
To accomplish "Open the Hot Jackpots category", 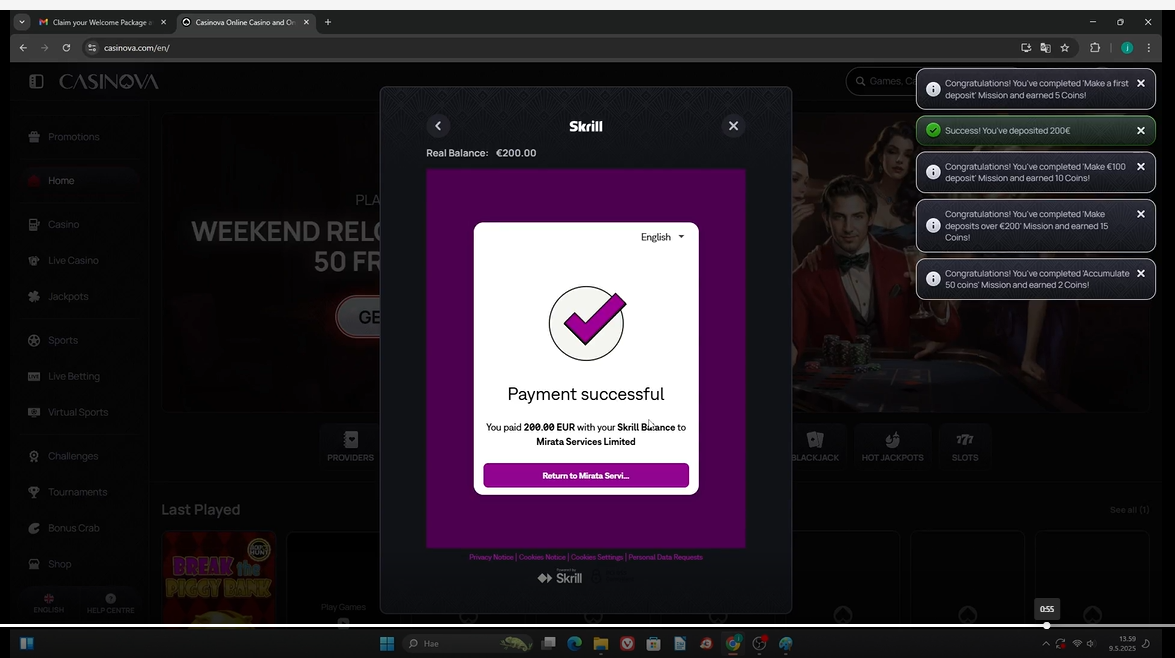I will click(x=892, y=445).
